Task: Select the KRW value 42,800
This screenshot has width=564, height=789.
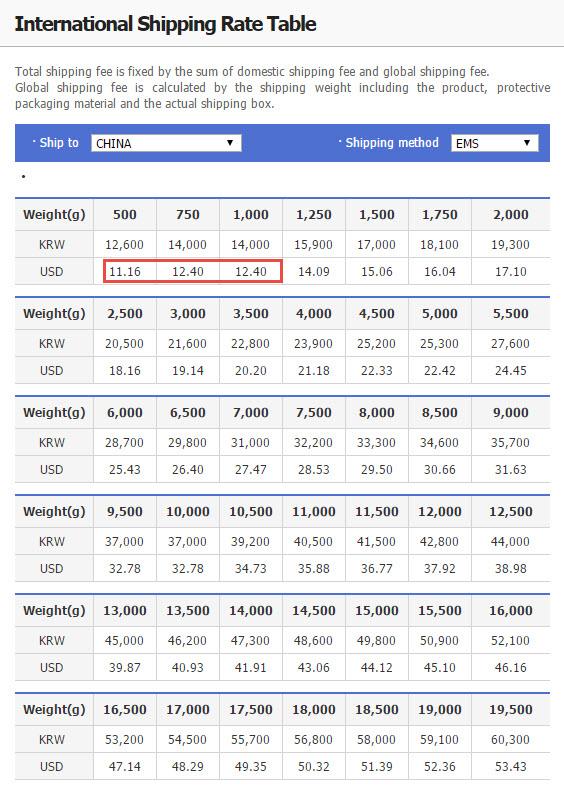Action: coord(439,542)
